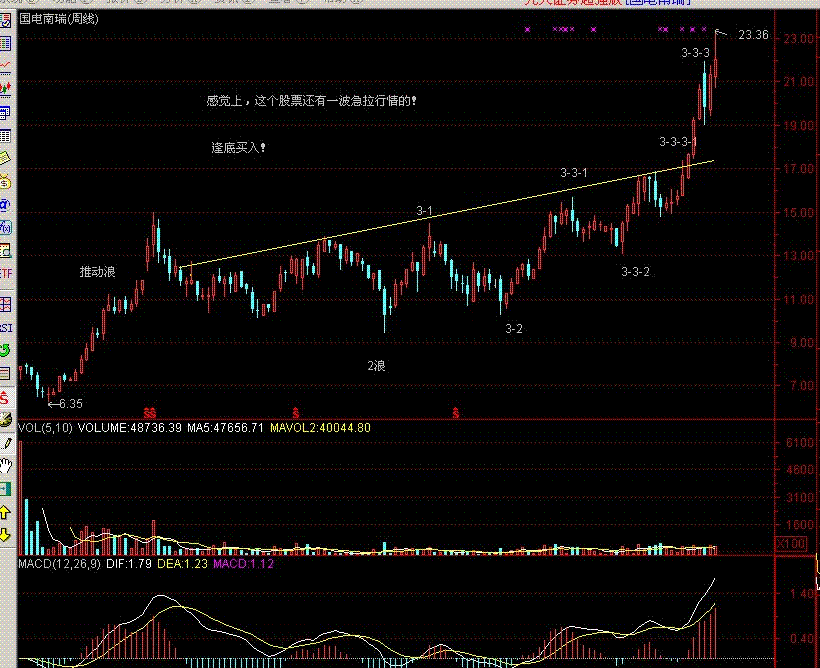Open the lined list icon in sidebar

coord(5,373)
